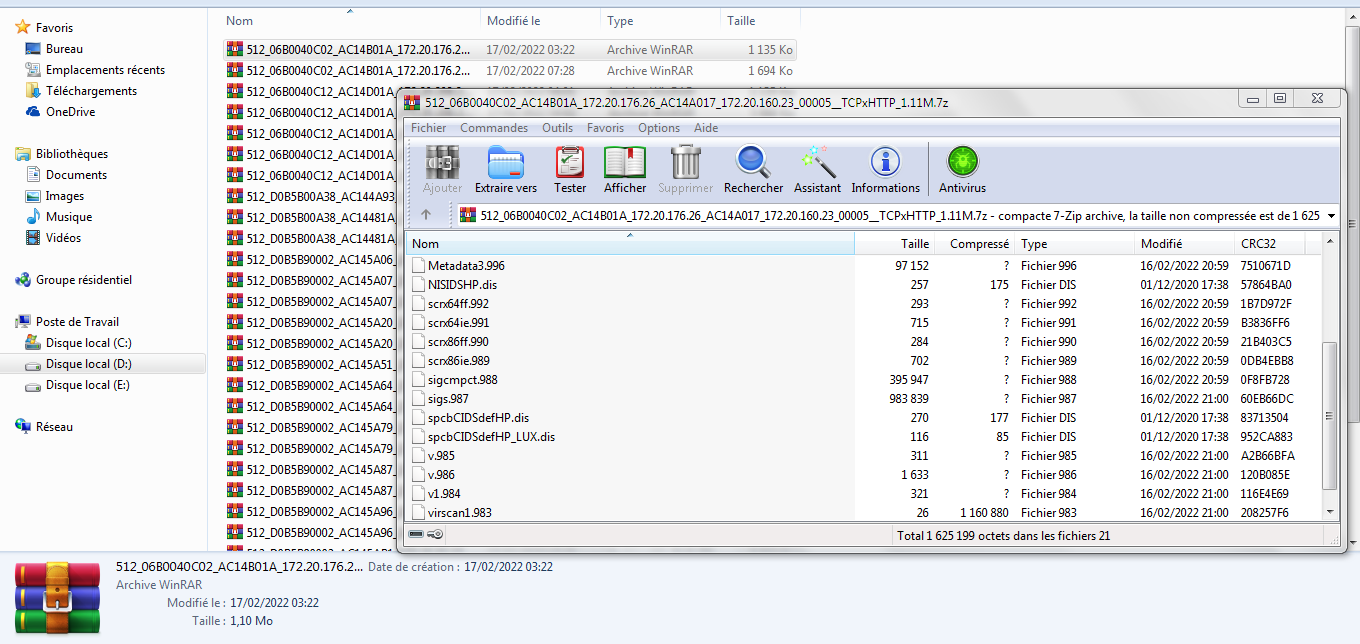
Task: Sort archive files by Taille column
Action: (914, 244)
